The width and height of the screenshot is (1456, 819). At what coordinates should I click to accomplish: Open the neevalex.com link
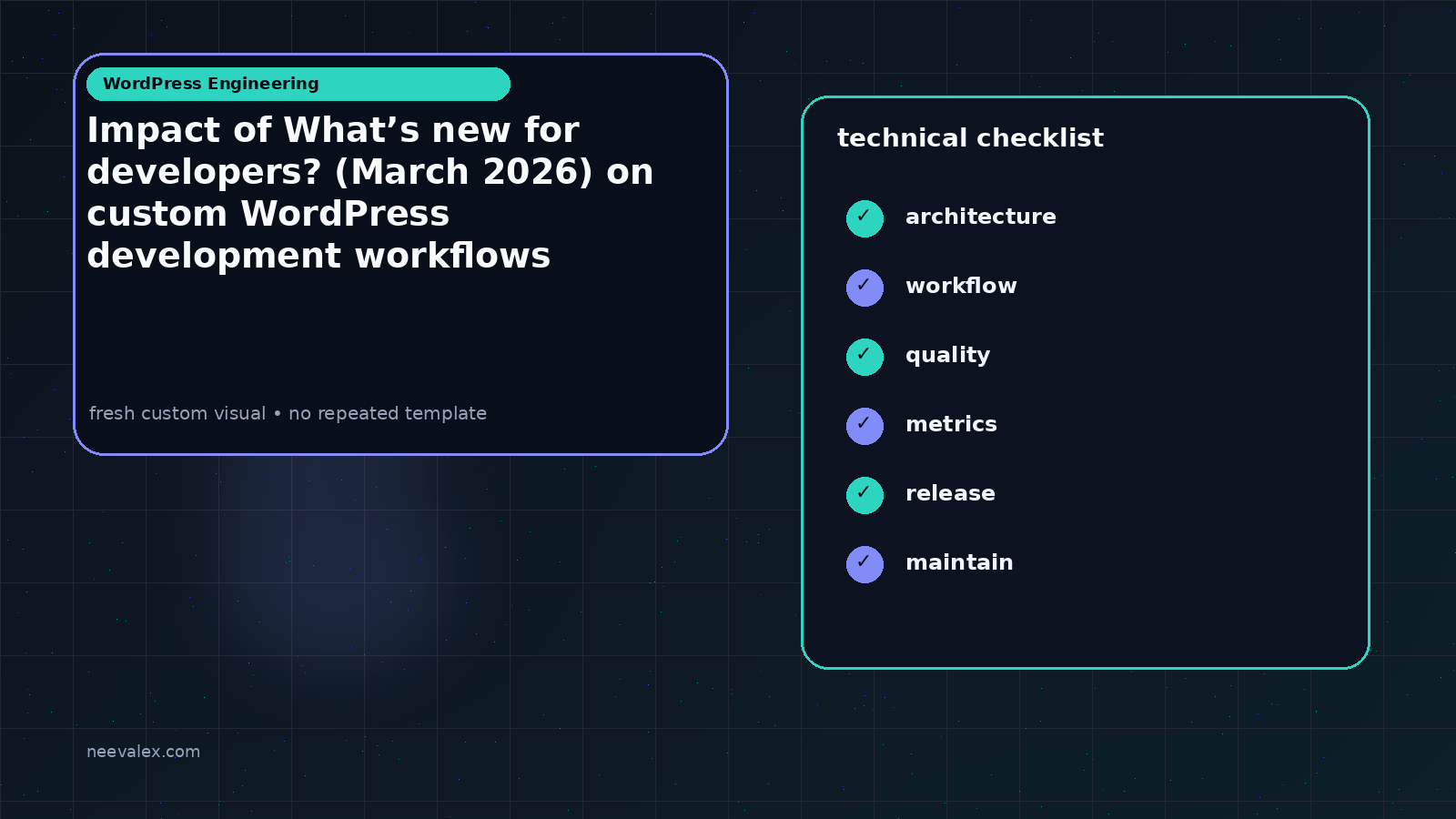[143, 752]
